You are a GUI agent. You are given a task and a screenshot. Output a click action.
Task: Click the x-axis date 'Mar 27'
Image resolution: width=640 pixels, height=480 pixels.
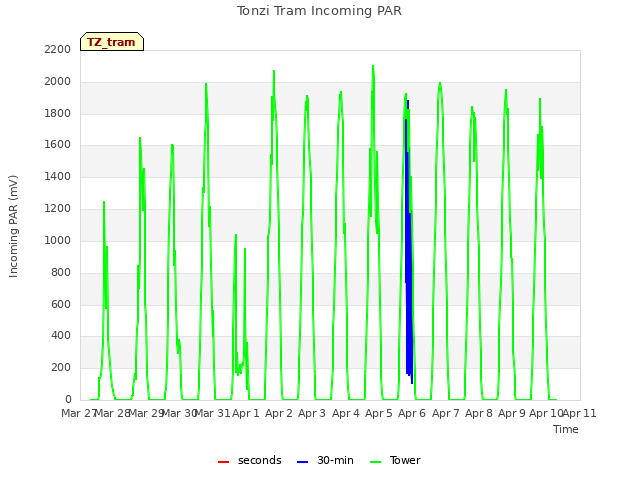click(x=79, y=413)
